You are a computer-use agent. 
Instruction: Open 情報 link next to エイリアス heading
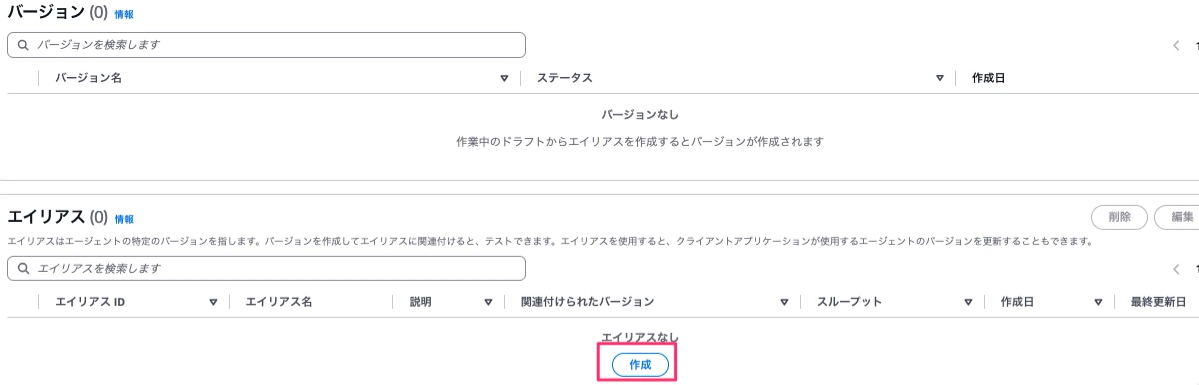(x=124, y=219)
